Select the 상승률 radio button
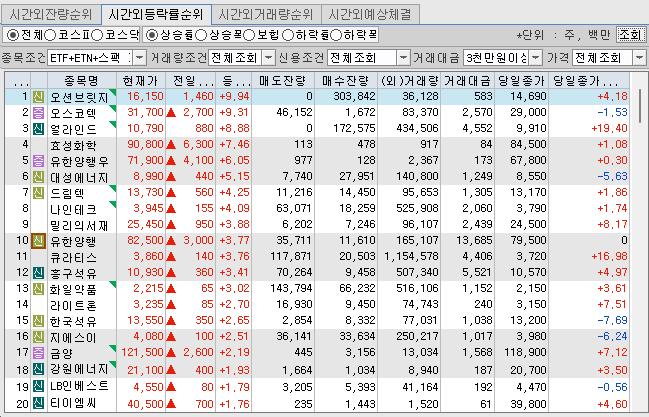The image size is (649, 417). point(152,35)
